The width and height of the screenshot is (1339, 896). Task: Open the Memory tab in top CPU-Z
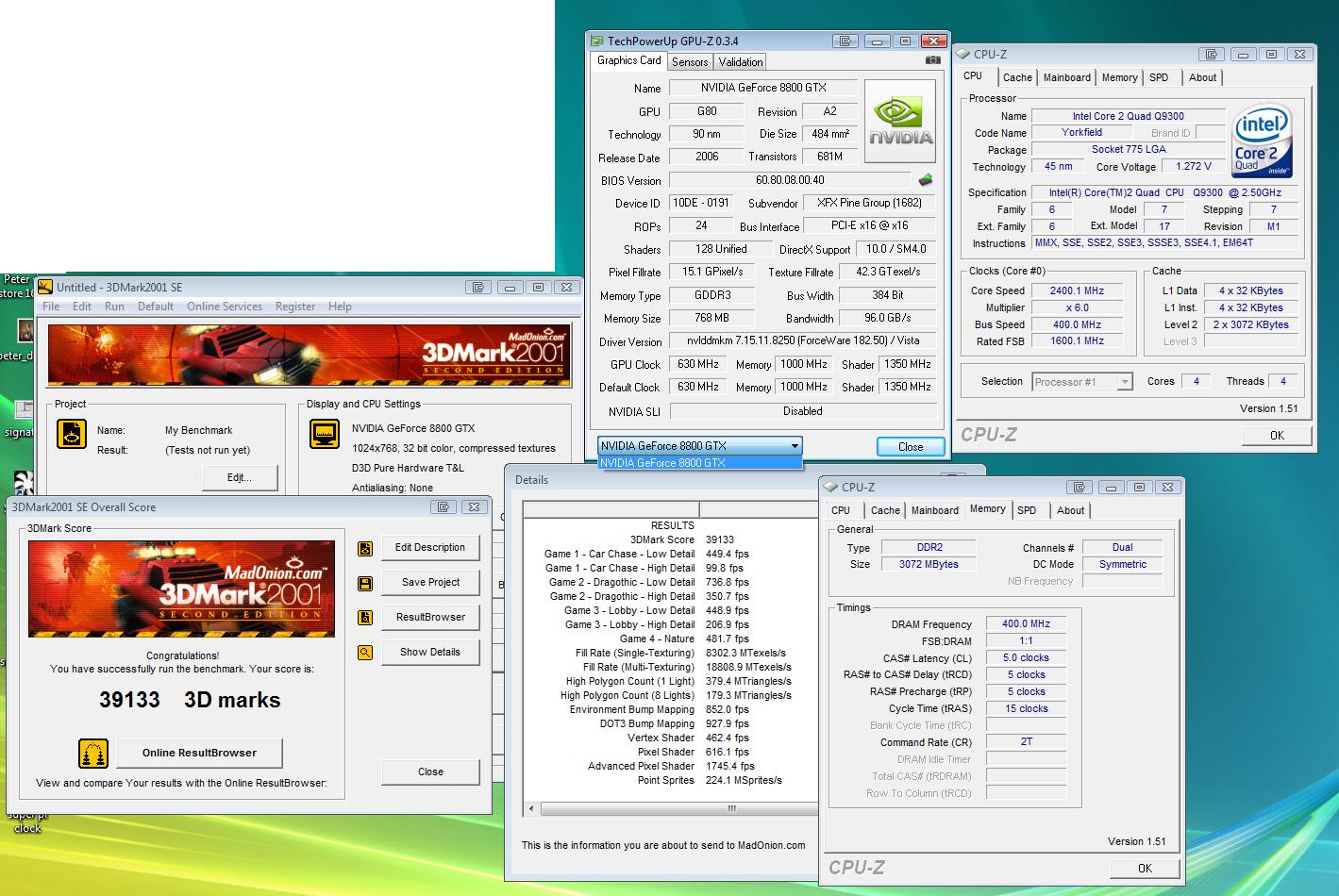click(x=1119, y=77)
